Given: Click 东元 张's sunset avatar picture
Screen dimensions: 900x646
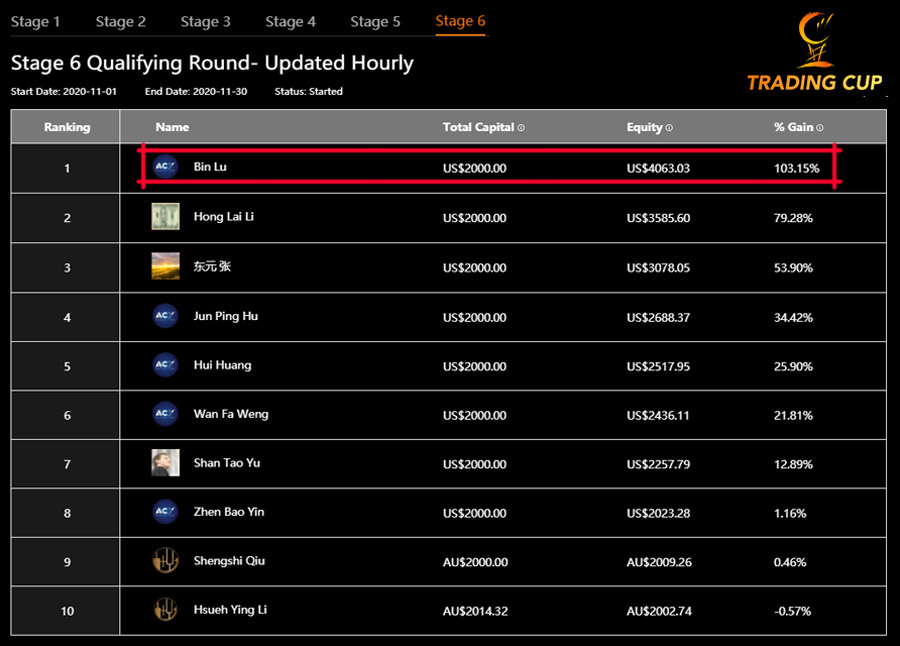Looking at the screenshot, I should 164,266.
